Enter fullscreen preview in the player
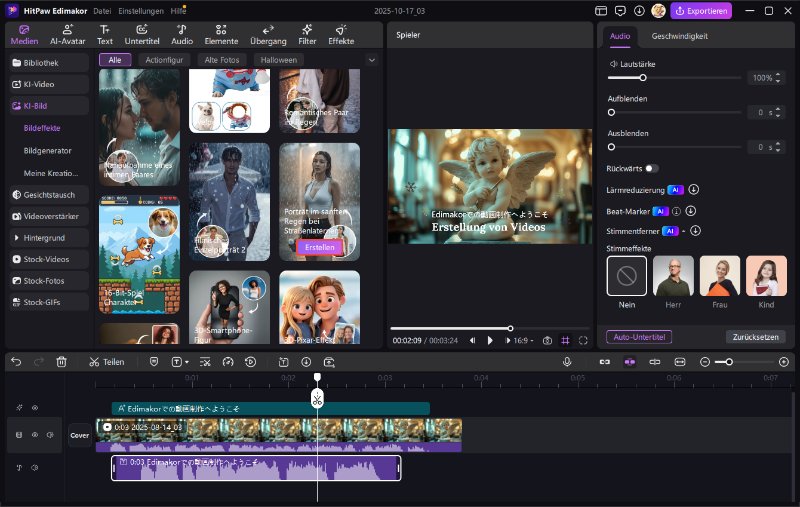Screen dimensions: 800x507 coord(582,340)
